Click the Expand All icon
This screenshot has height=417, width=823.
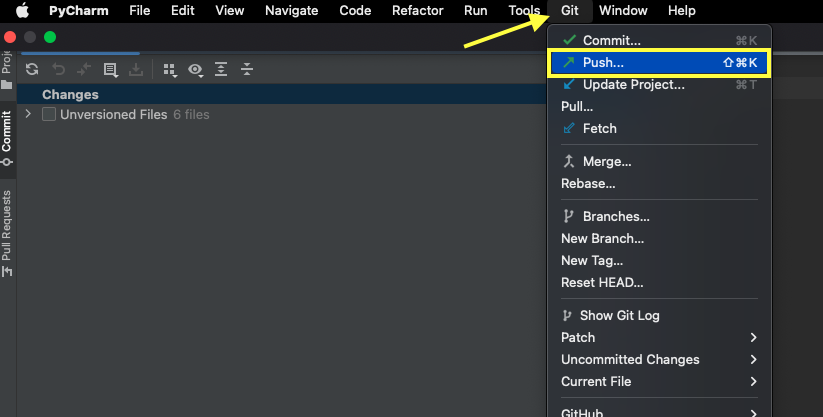point(221,69)
